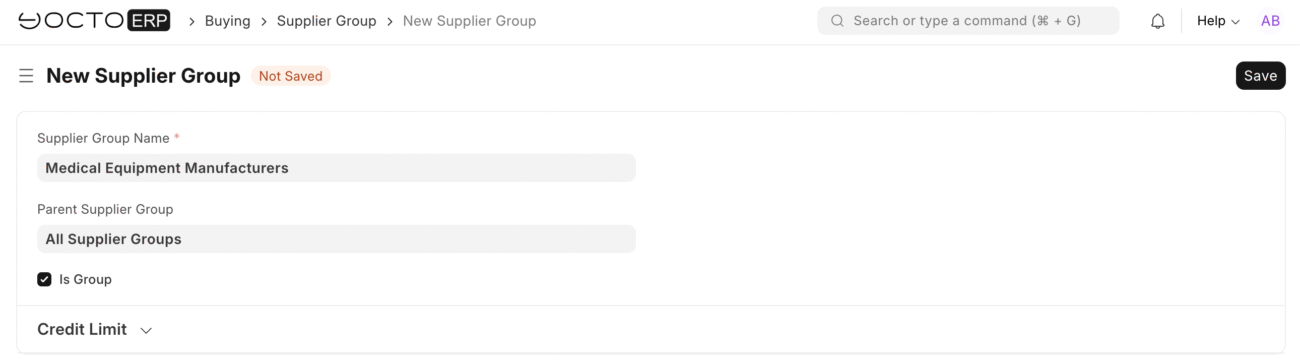Screen dimensions: 1300x360
Task: Collapse the Credit Limit section heading
Action: coord(82,329)
